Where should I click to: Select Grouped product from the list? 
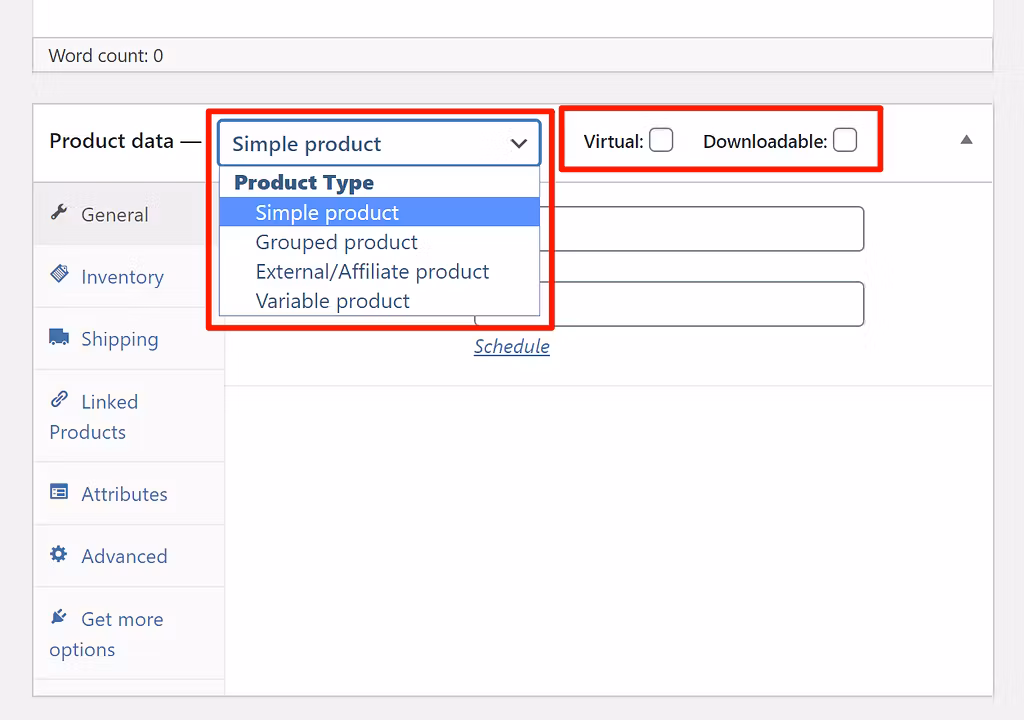point(336,242)
